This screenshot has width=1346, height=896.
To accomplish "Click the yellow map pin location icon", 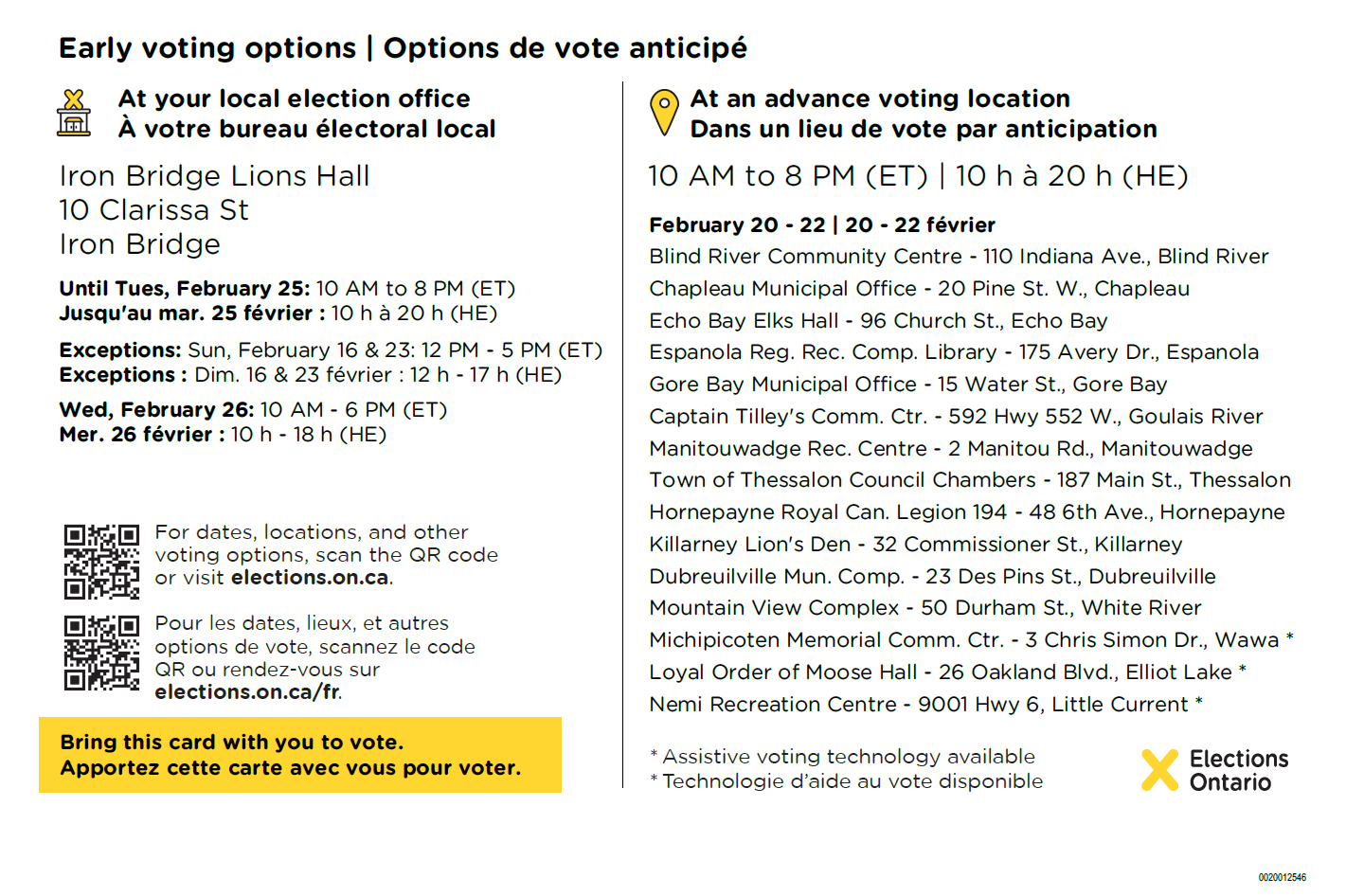I will 665,113.
